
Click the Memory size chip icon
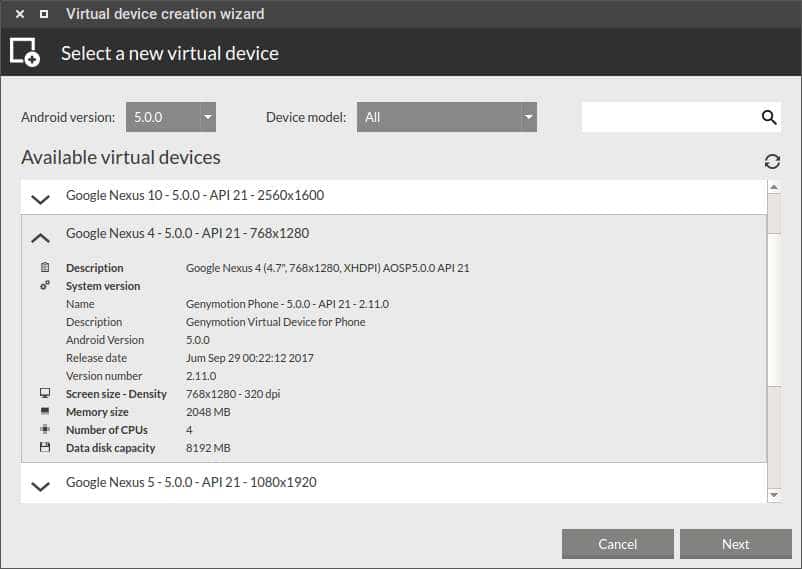coord(45,411)
